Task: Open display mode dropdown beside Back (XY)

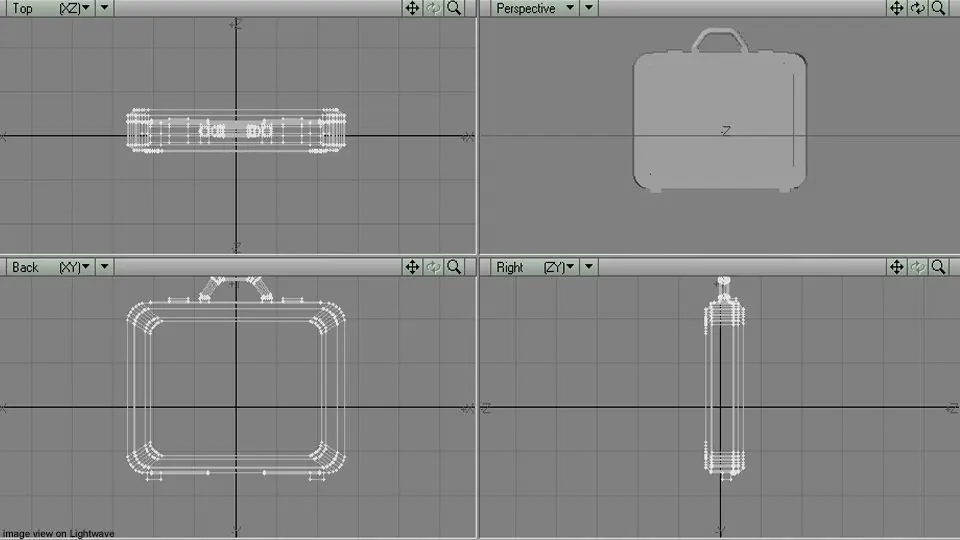Action: pos(105,267)
